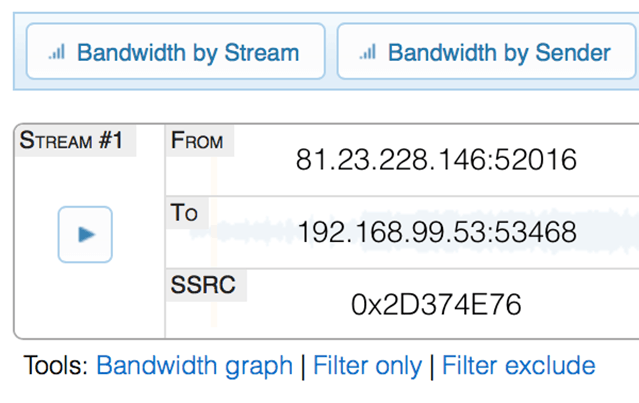This screenshot has height=403, width=639.
Task: Select the From address 81.23.228.146:52016
Action: coord(436,160)
